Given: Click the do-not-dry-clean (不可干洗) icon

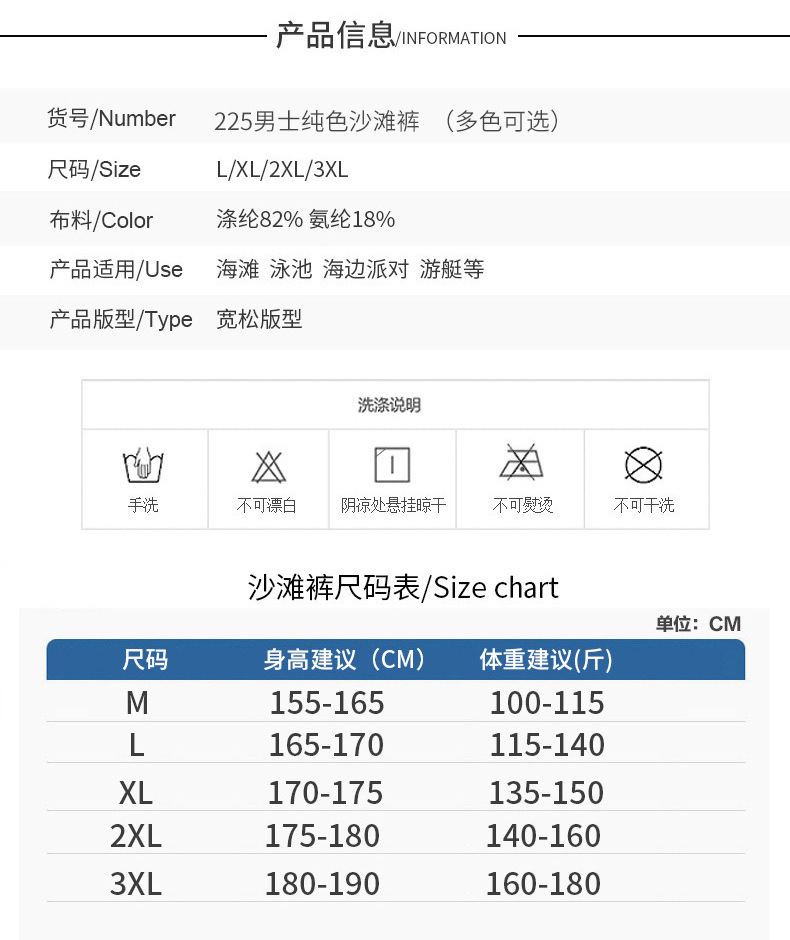Looking at the screenshot, I should [643, 466].
